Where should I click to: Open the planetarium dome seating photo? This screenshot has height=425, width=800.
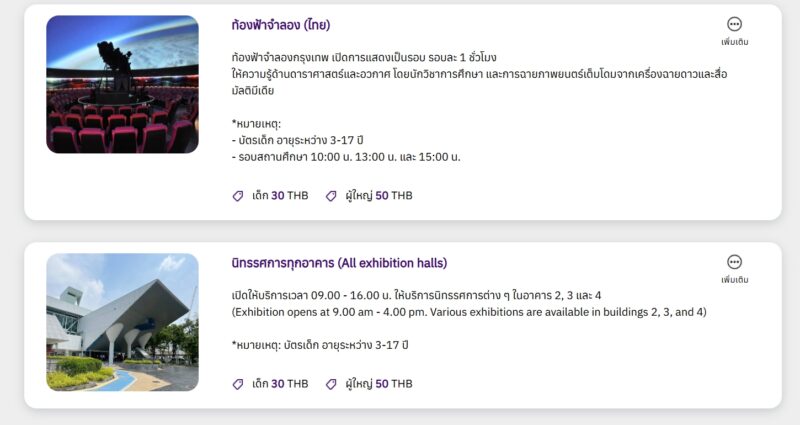[122, 84]
